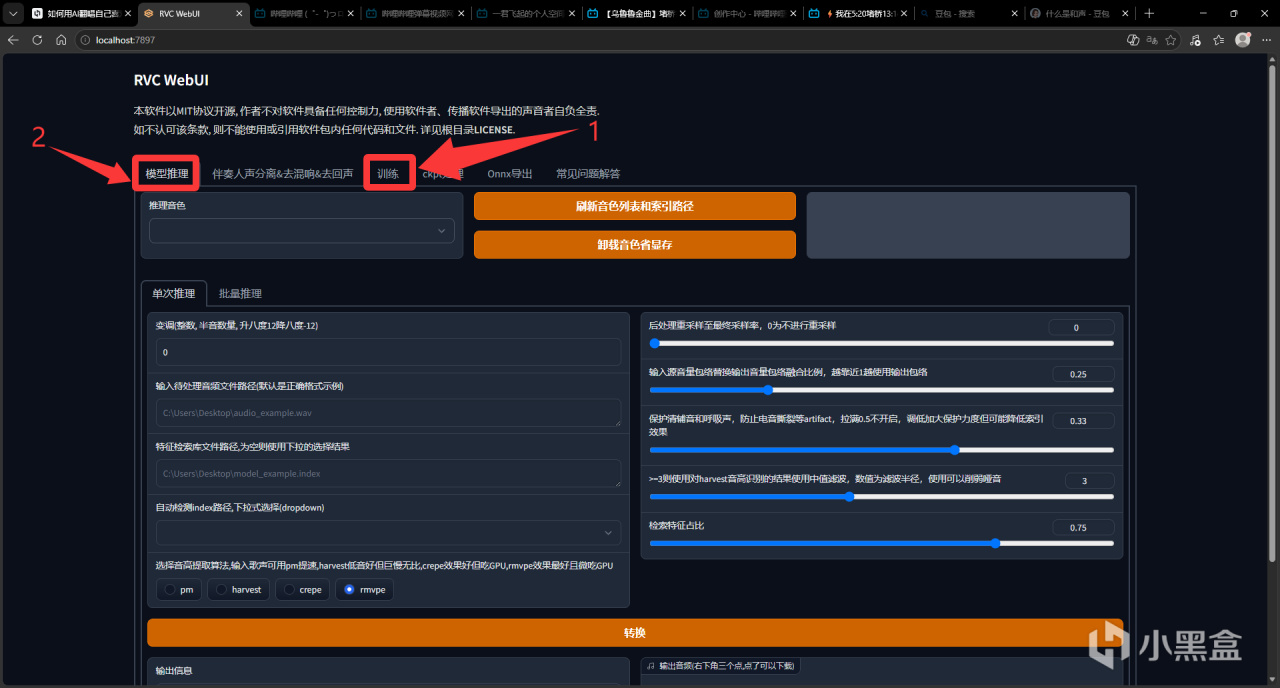This screenshot has height=688, width=1280.
Task: Select the 模型推理 tab
Action: click(167, 173)
